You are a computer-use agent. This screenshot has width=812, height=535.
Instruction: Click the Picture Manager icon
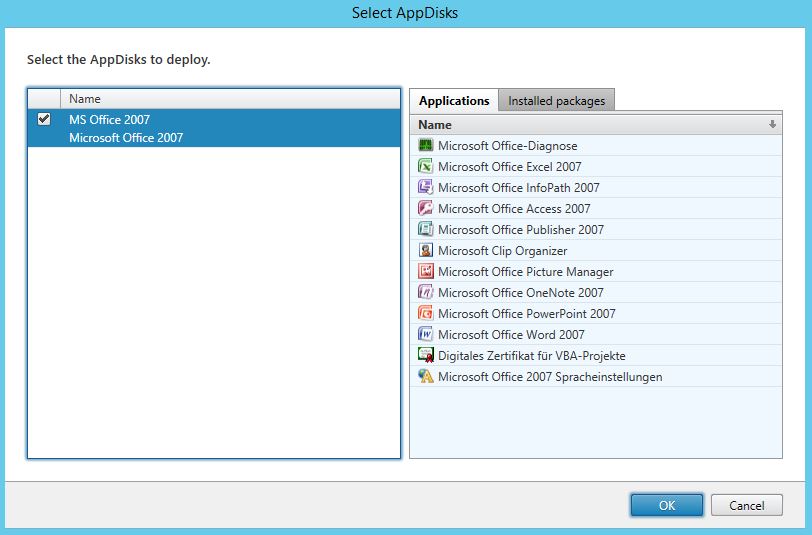click(x=425, y=272)
